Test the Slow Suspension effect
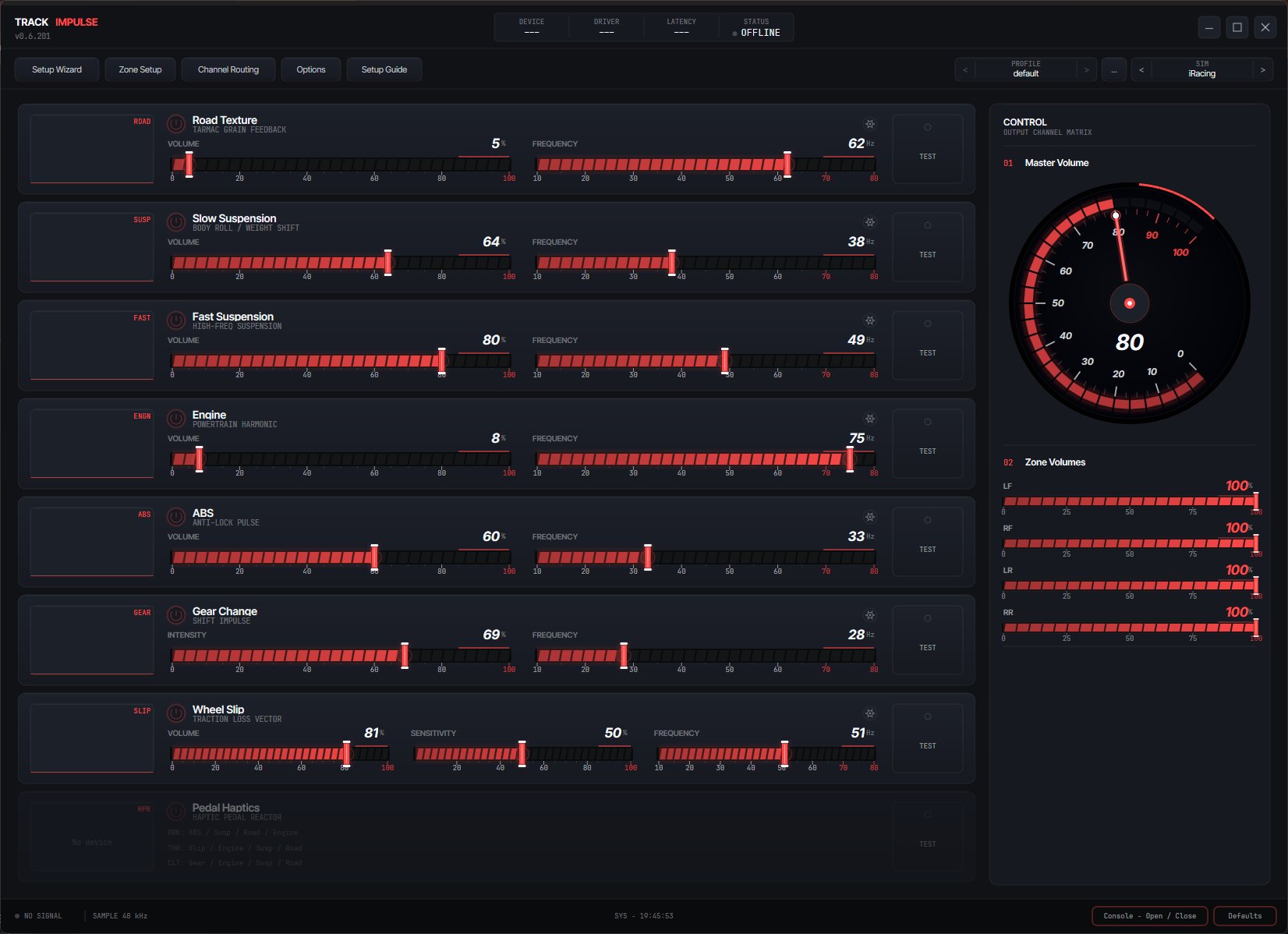The width and height of the screenshot is (1288, 934). [928, 247]
